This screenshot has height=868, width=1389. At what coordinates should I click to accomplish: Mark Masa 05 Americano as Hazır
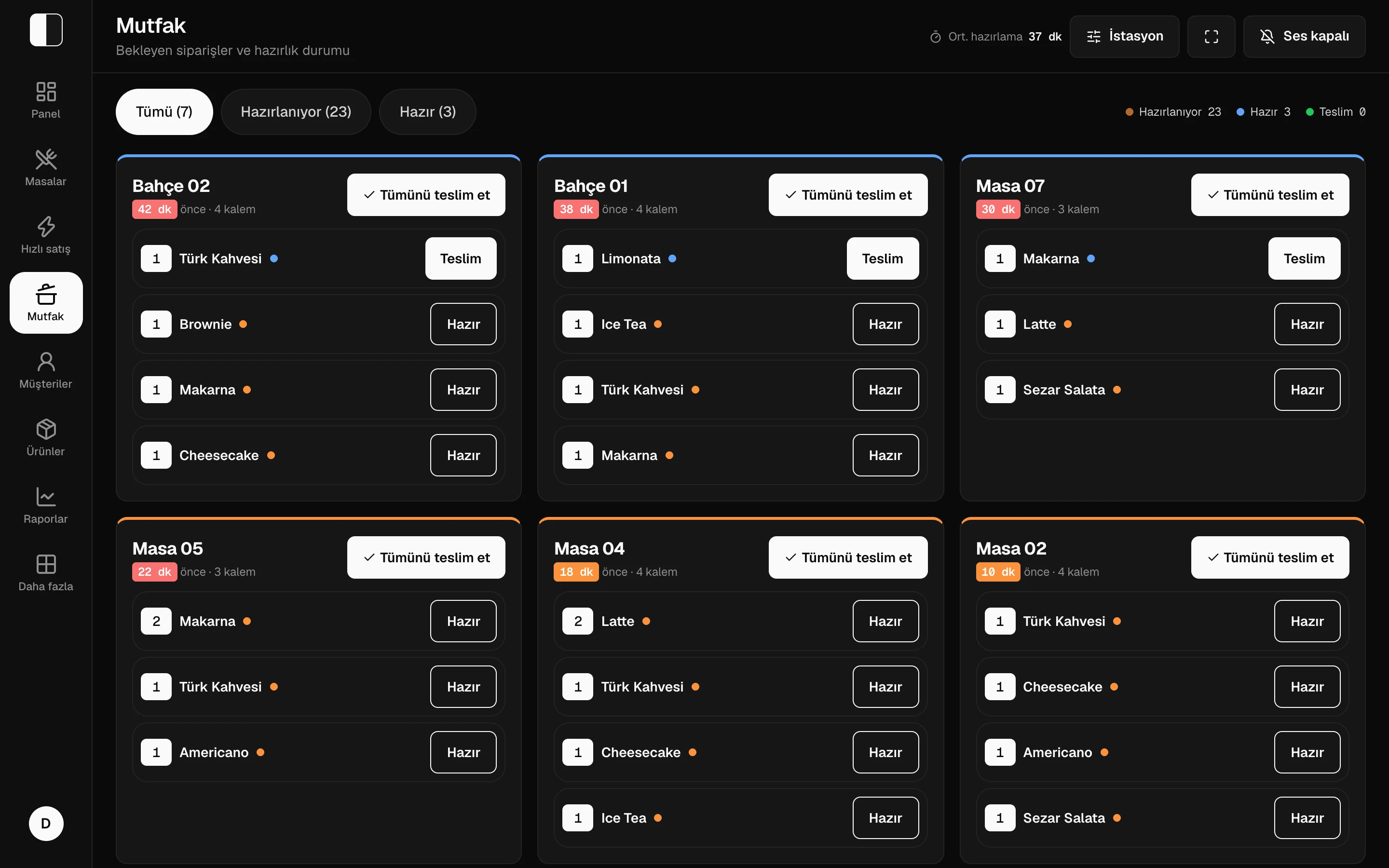coord(463,752)
